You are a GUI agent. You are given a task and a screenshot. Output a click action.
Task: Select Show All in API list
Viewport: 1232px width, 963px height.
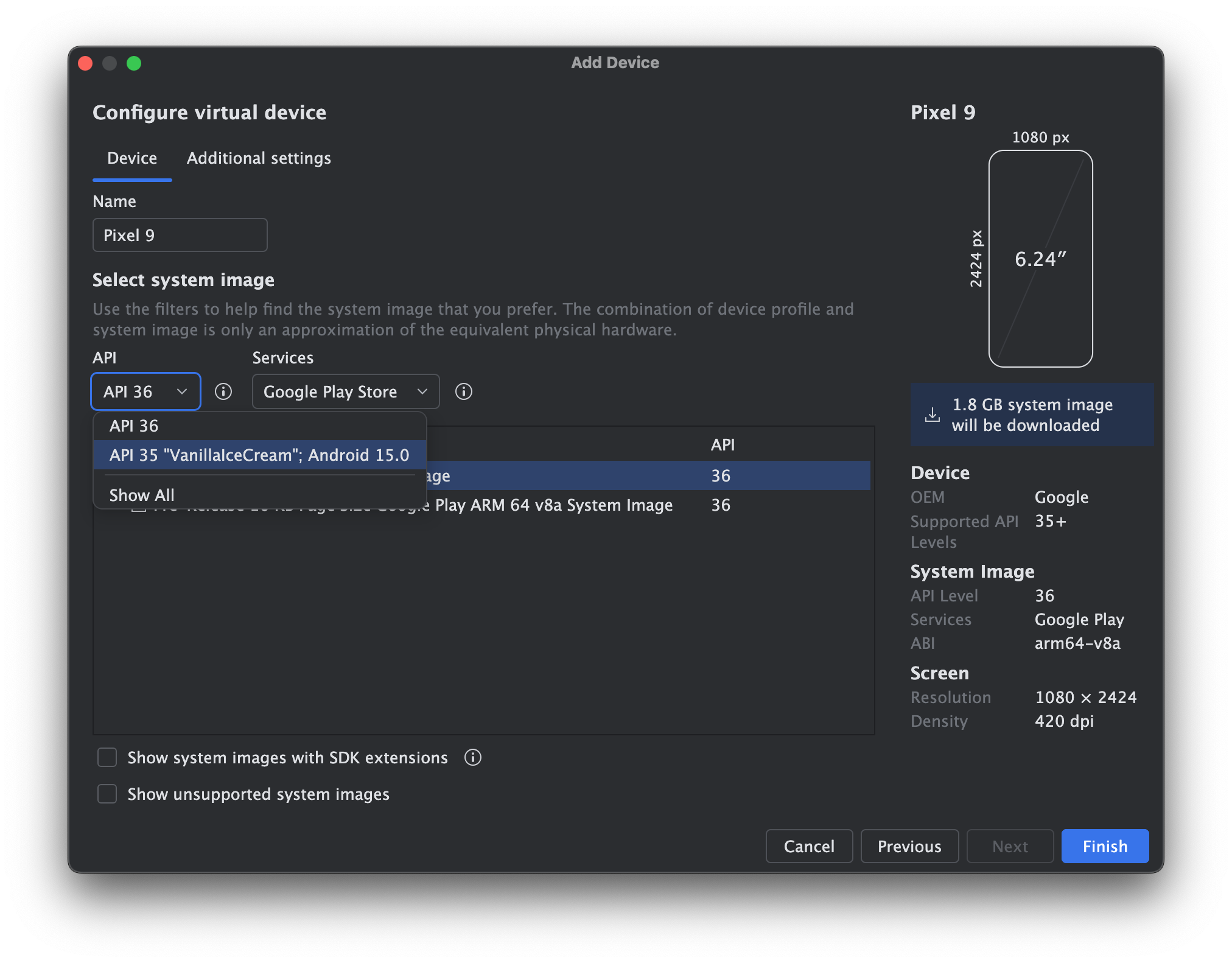(142, 495)
